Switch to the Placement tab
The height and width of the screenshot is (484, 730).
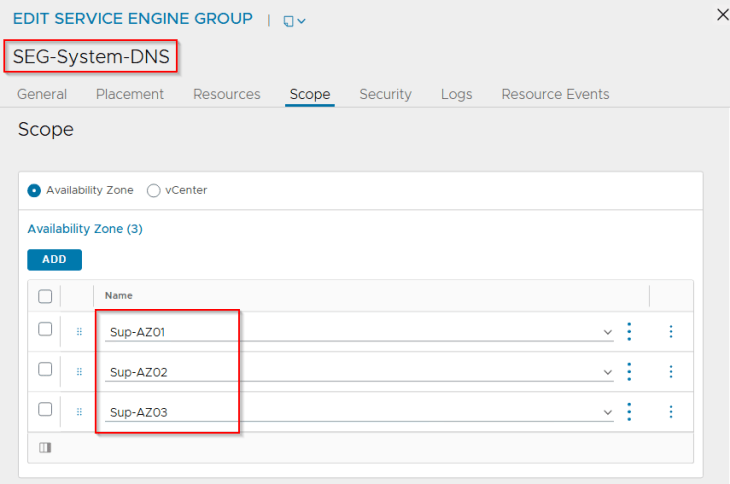[130, 94]
